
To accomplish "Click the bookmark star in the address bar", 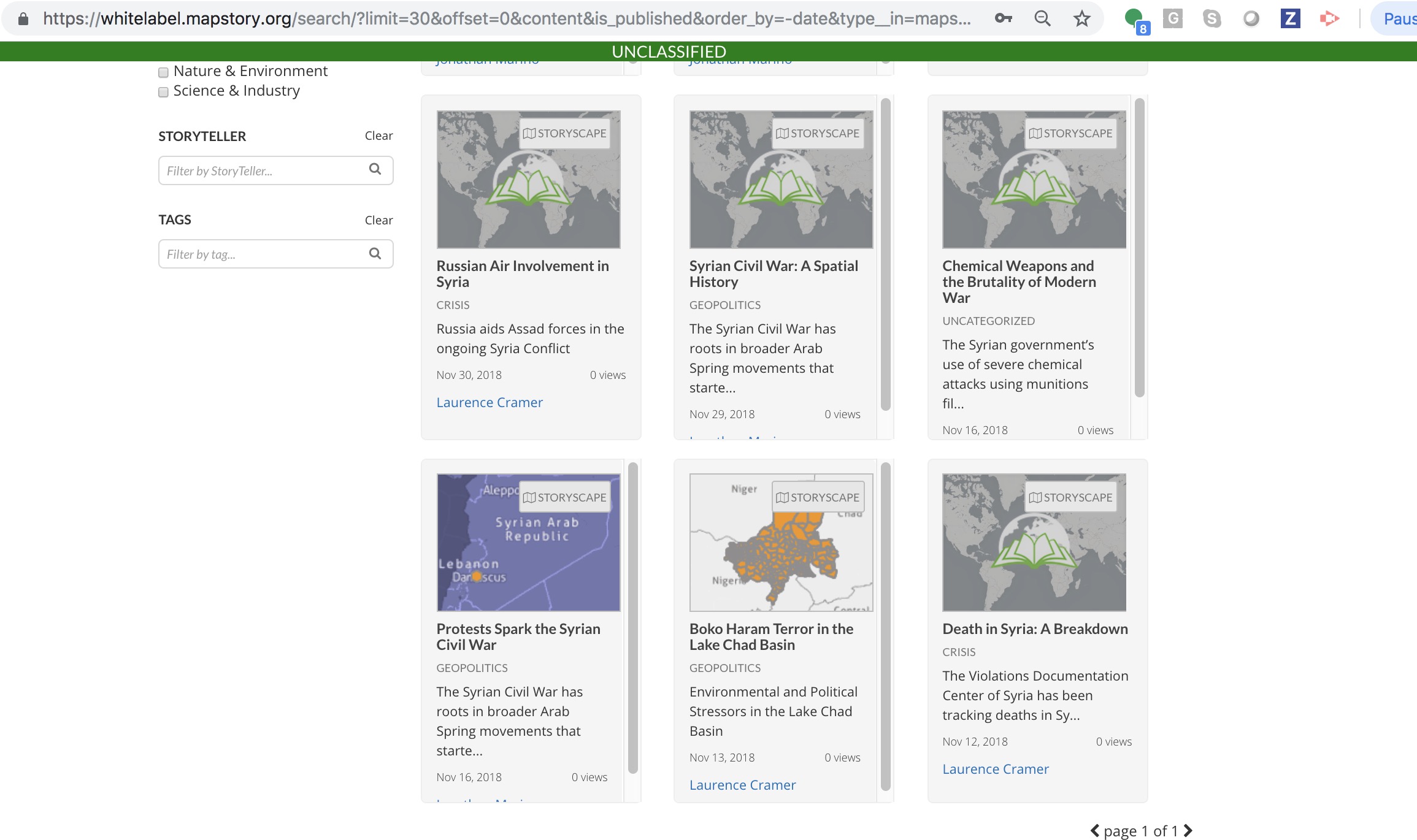I will tap(1081, 18).
